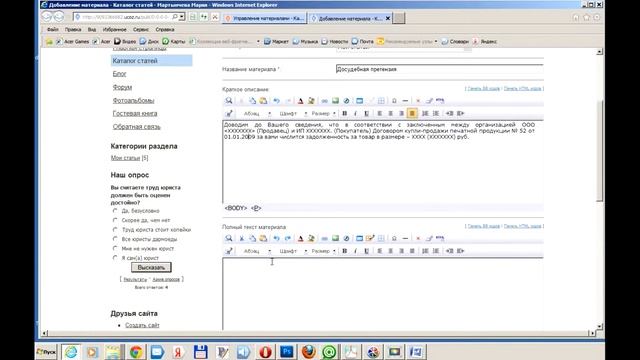
Task: Open the Мои статьи category link
Action: click(125, 158)
